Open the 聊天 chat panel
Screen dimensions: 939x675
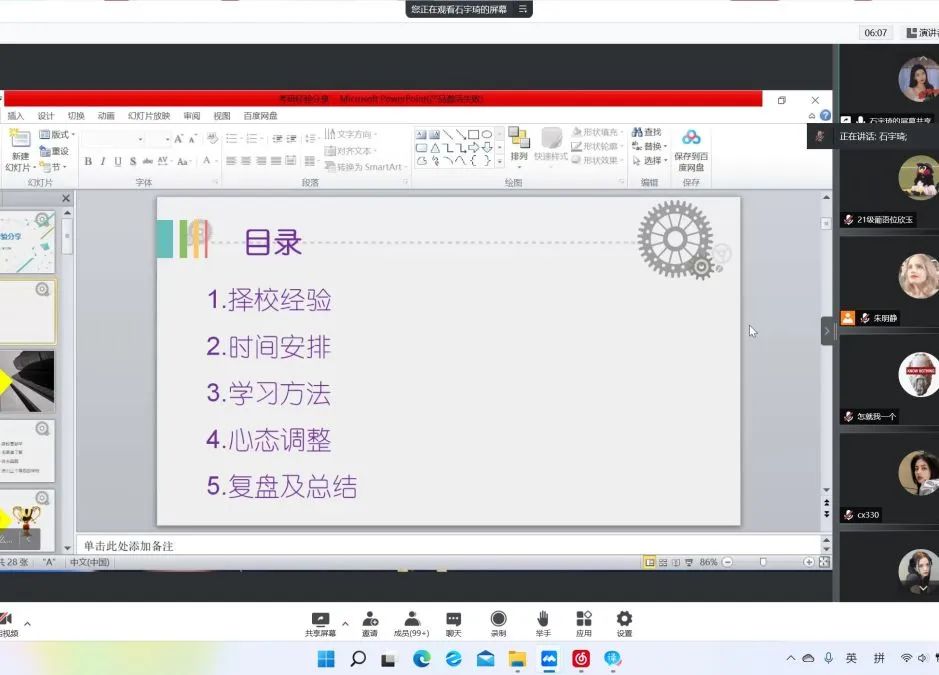point(453,623)
